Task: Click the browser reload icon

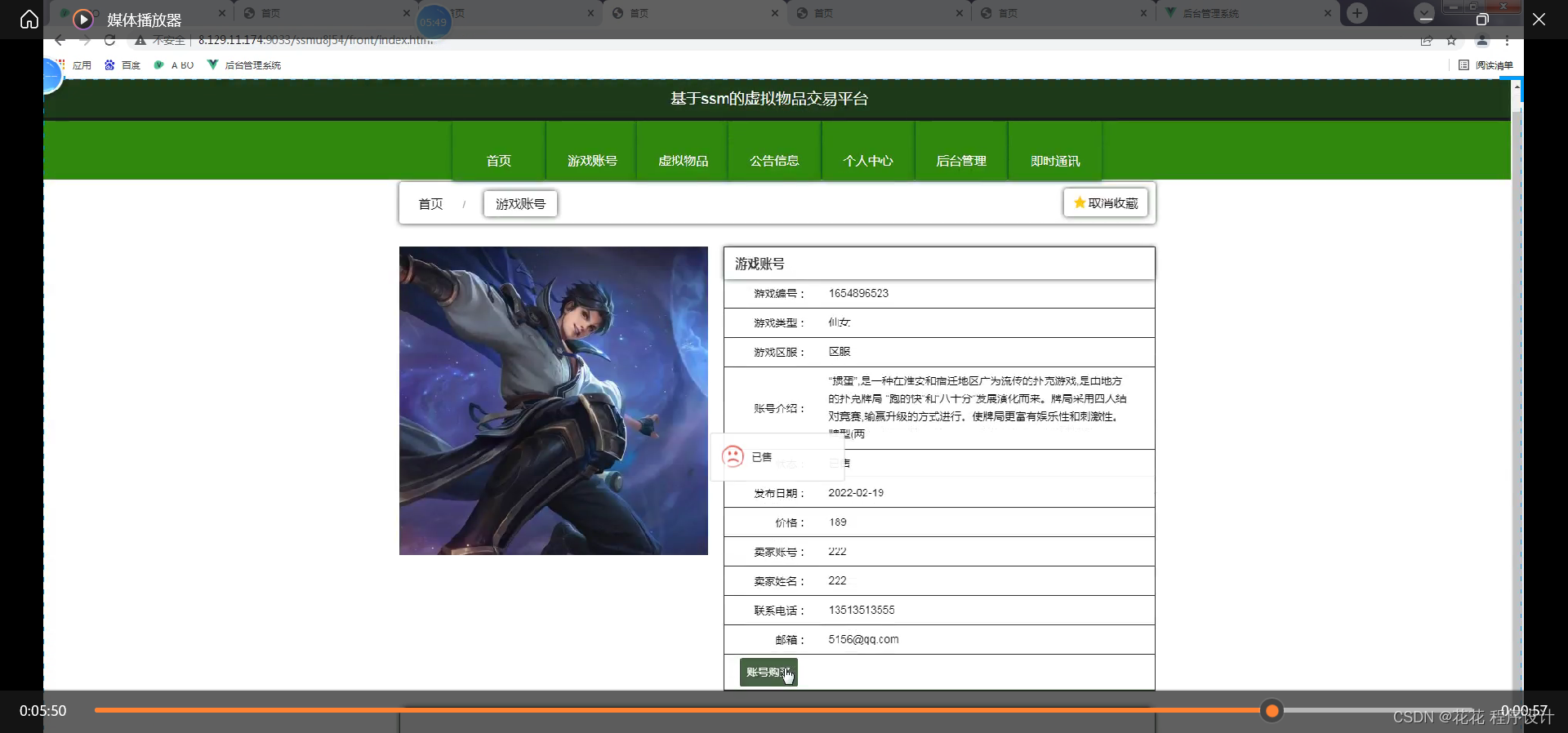Action: (x=109, y=40)
